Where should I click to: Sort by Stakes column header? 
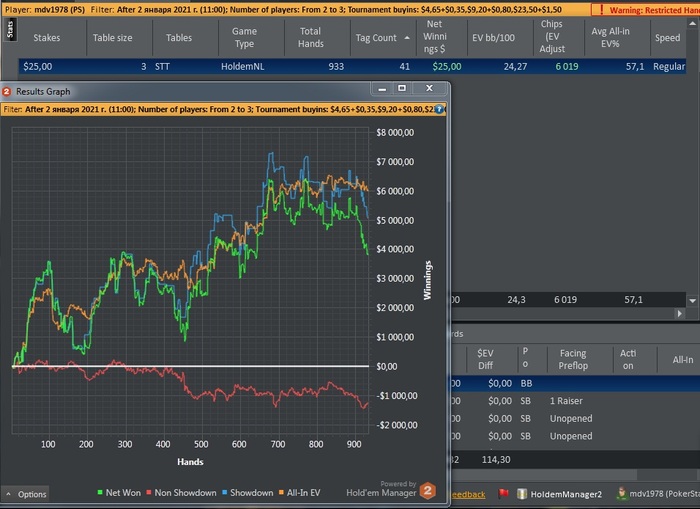point(46,38)
